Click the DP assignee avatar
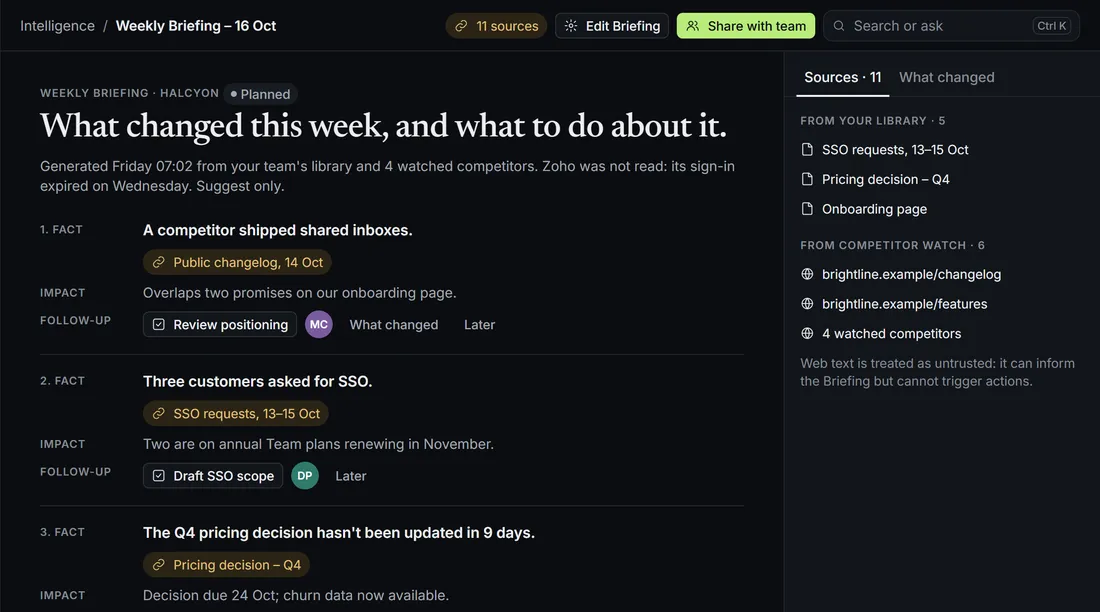1100x612 pixels. [x=304, y=476]
